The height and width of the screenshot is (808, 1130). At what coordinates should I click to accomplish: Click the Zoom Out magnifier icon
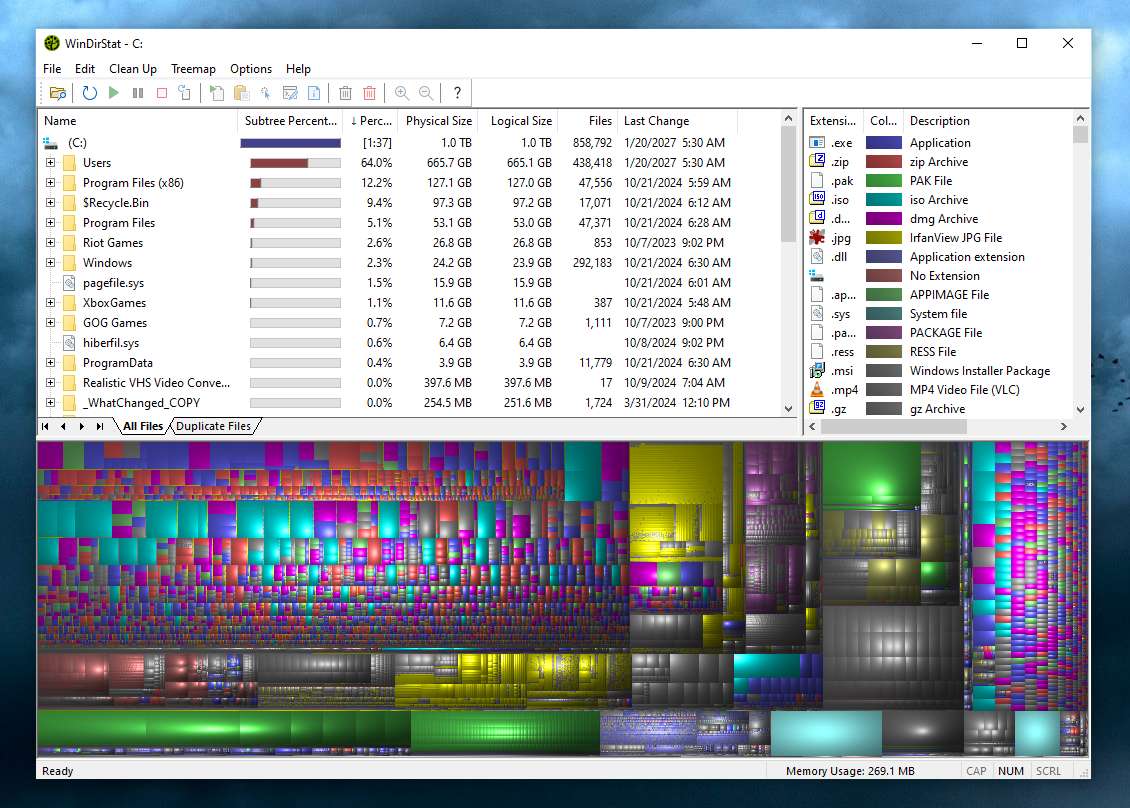coord(426,93)
